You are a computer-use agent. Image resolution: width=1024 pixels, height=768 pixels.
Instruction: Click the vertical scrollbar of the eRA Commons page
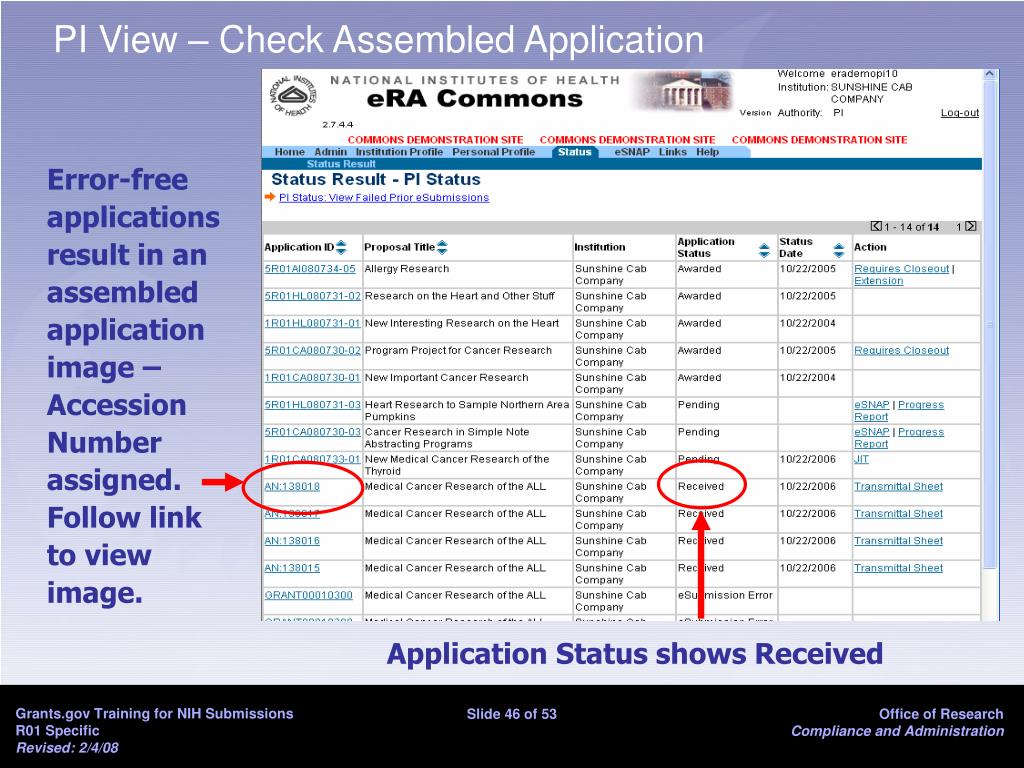[x=989, y=327]
